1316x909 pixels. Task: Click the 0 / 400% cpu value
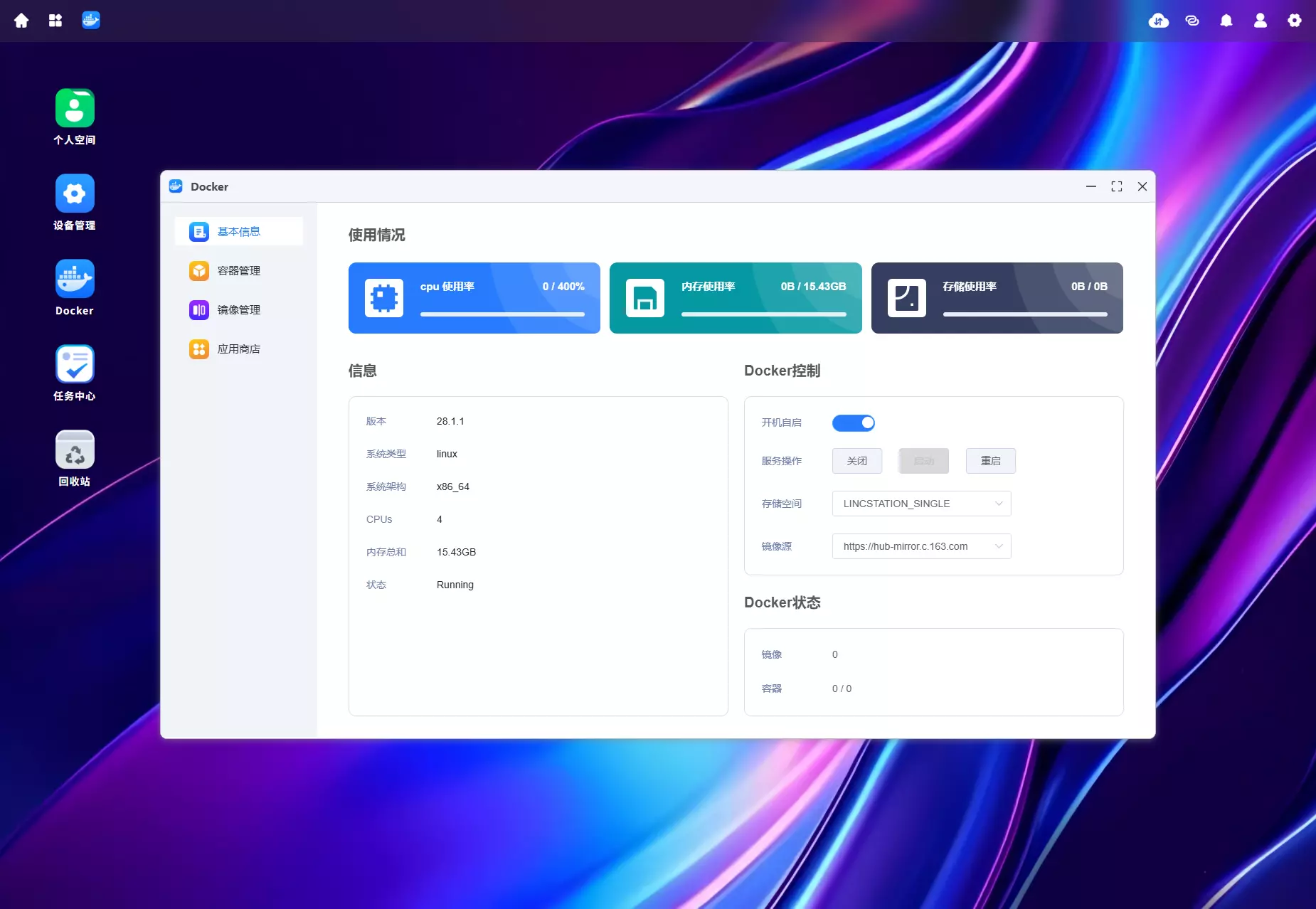563,287
